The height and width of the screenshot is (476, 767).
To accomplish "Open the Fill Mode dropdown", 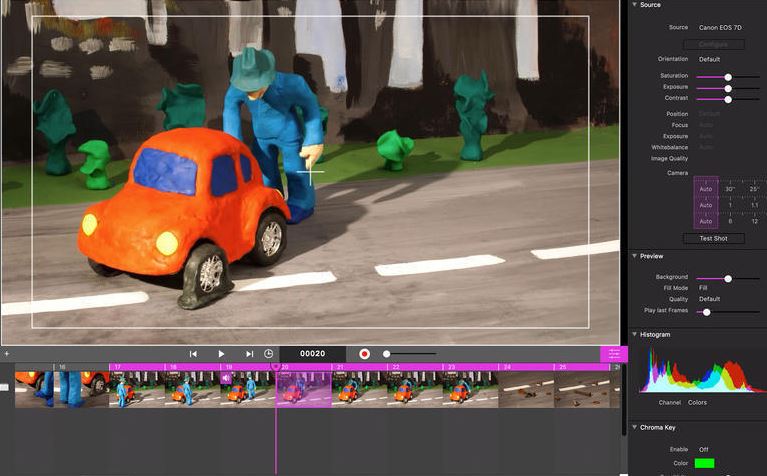I will 703,288.
